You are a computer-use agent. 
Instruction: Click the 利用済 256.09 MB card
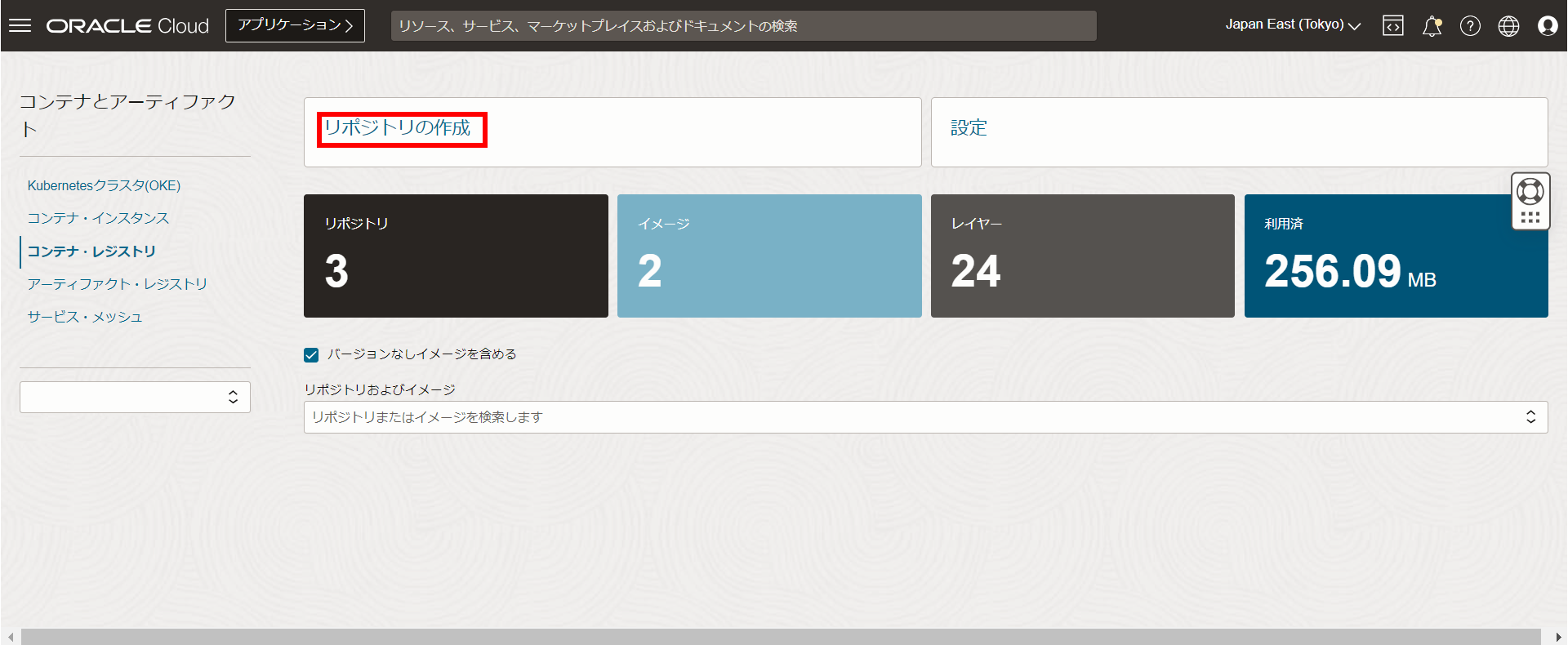coord(1396,256)
